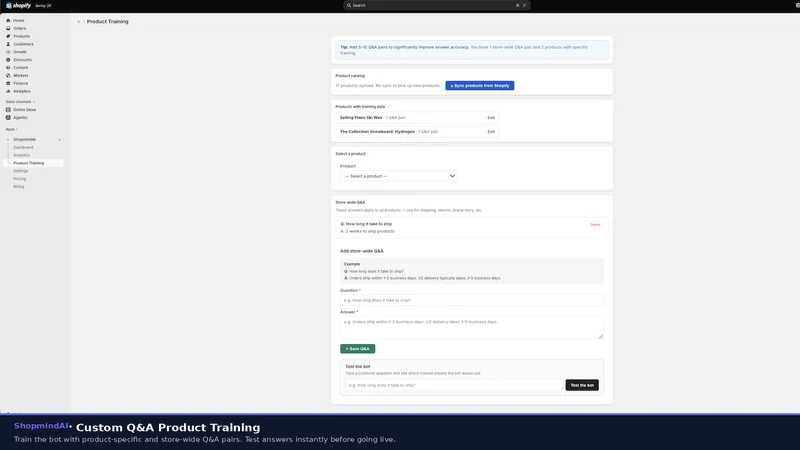800x450 pixels.
Task: Edit The Collection Snowboard: Hydrogen training
Action: point(491,132)
